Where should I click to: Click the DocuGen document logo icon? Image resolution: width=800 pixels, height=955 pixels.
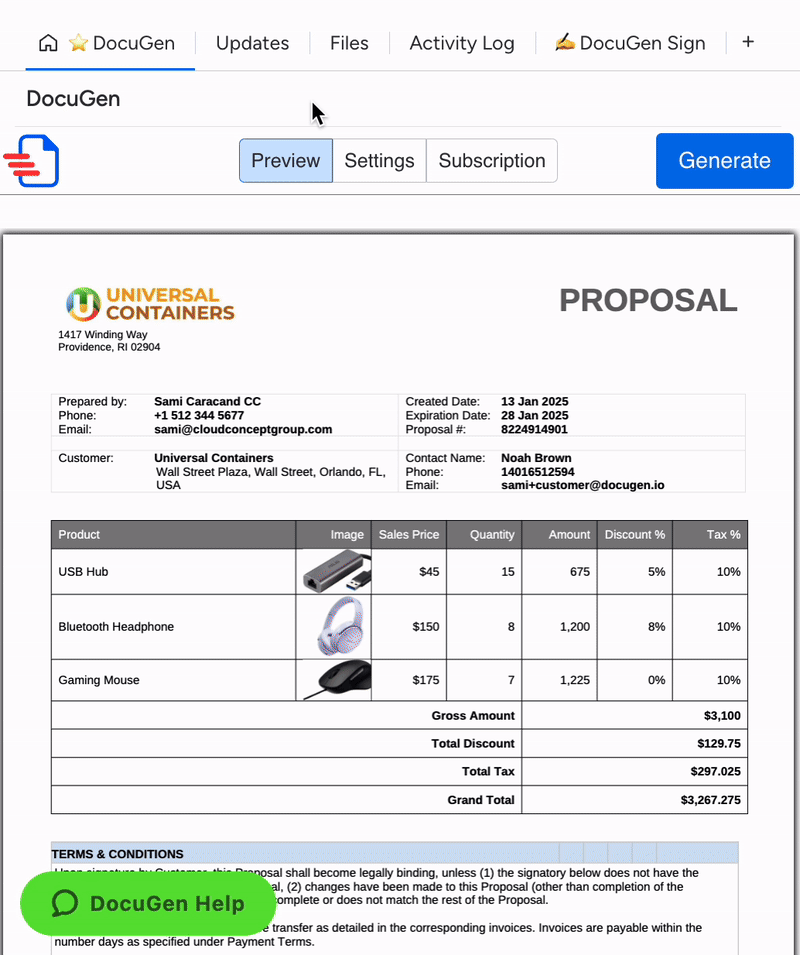(32, 160)
